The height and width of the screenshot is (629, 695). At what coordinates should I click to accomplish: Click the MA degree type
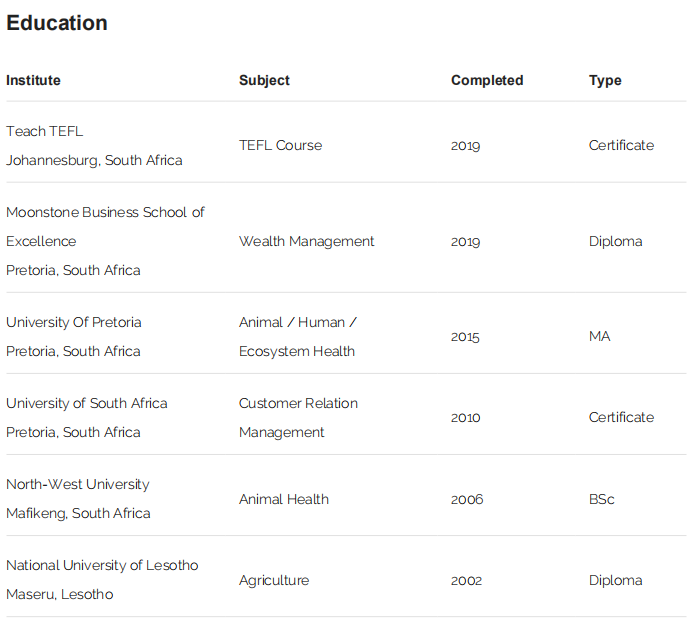pyautogui.click(x=600, y=336)
